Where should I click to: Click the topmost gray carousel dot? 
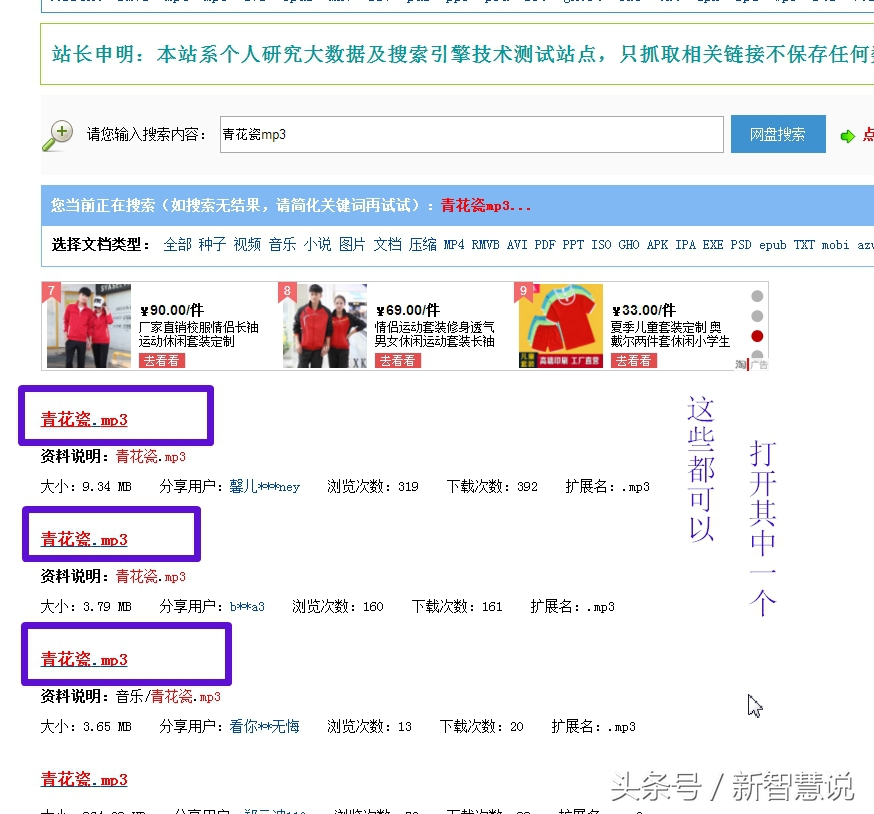tap(757, 296)
